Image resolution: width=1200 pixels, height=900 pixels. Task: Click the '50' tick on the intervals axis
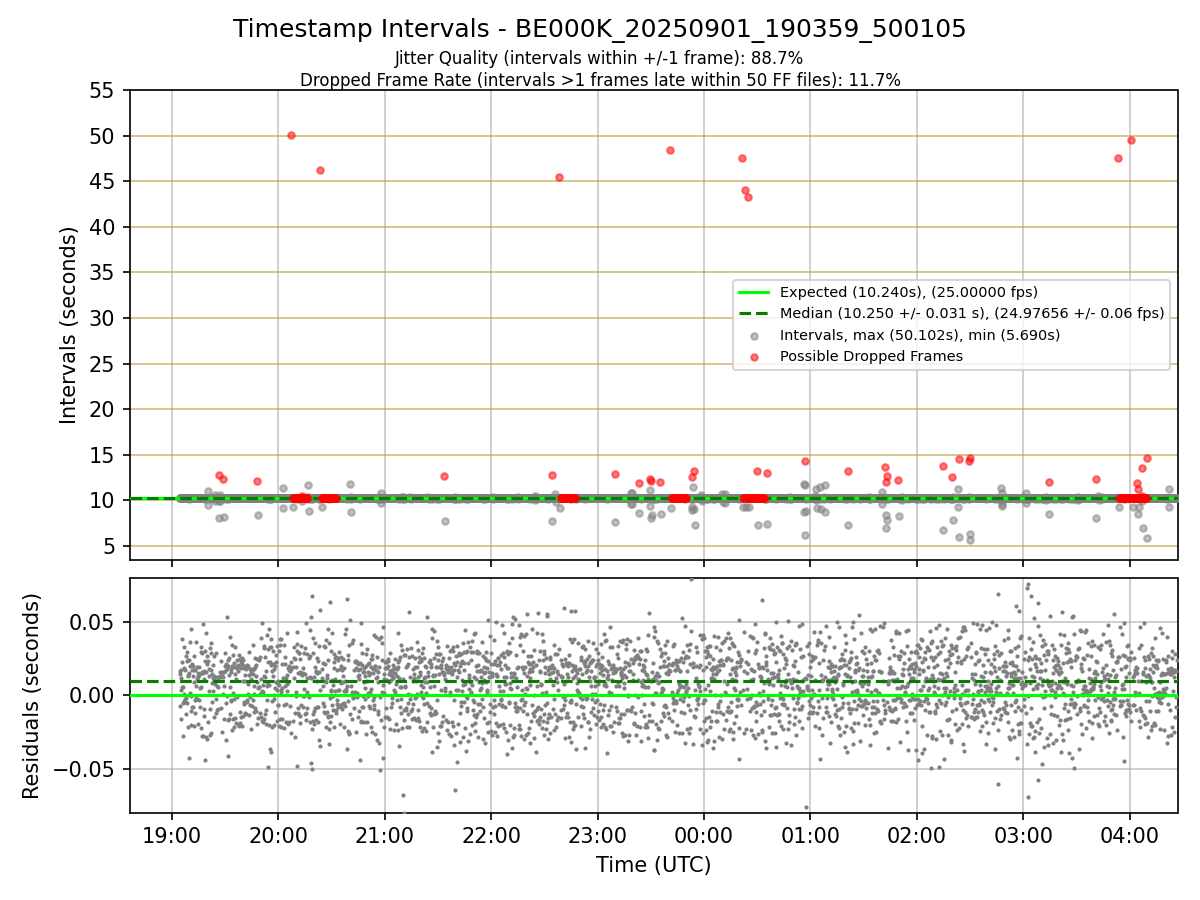(x=103, y=136)
